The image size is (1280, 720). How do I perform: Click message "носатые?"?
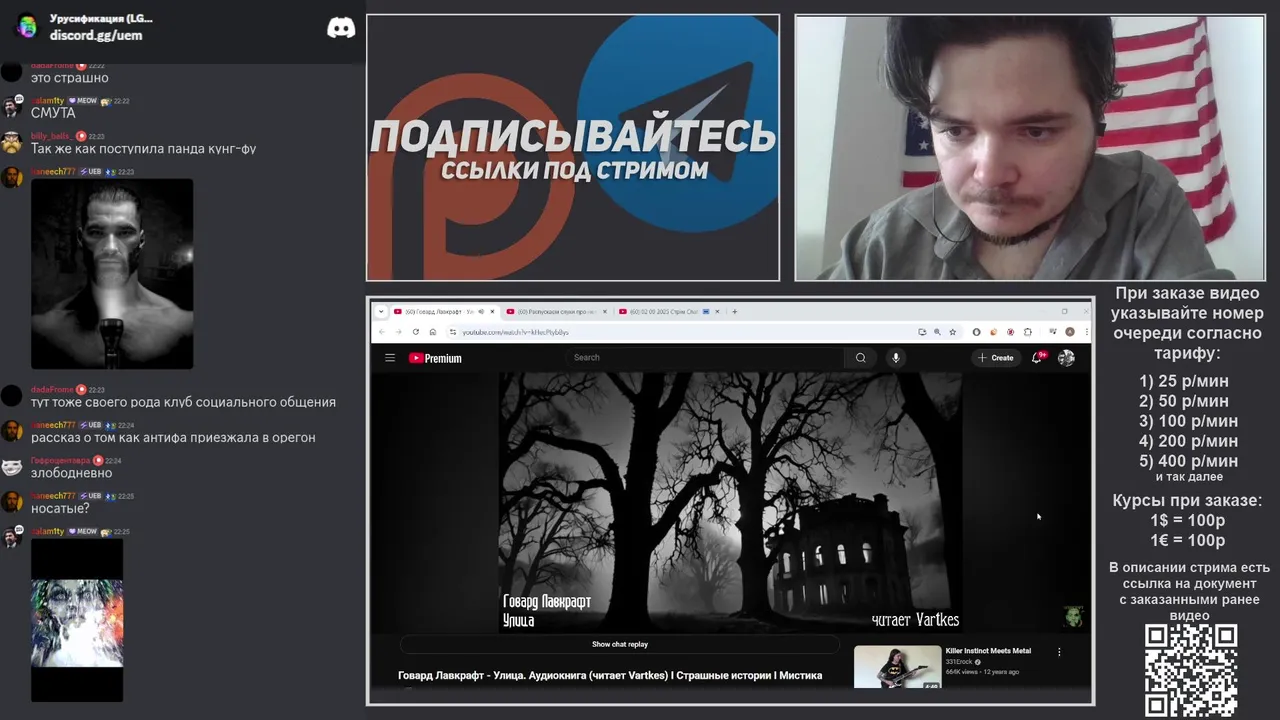pyautogui.click(x=60, y=508)
